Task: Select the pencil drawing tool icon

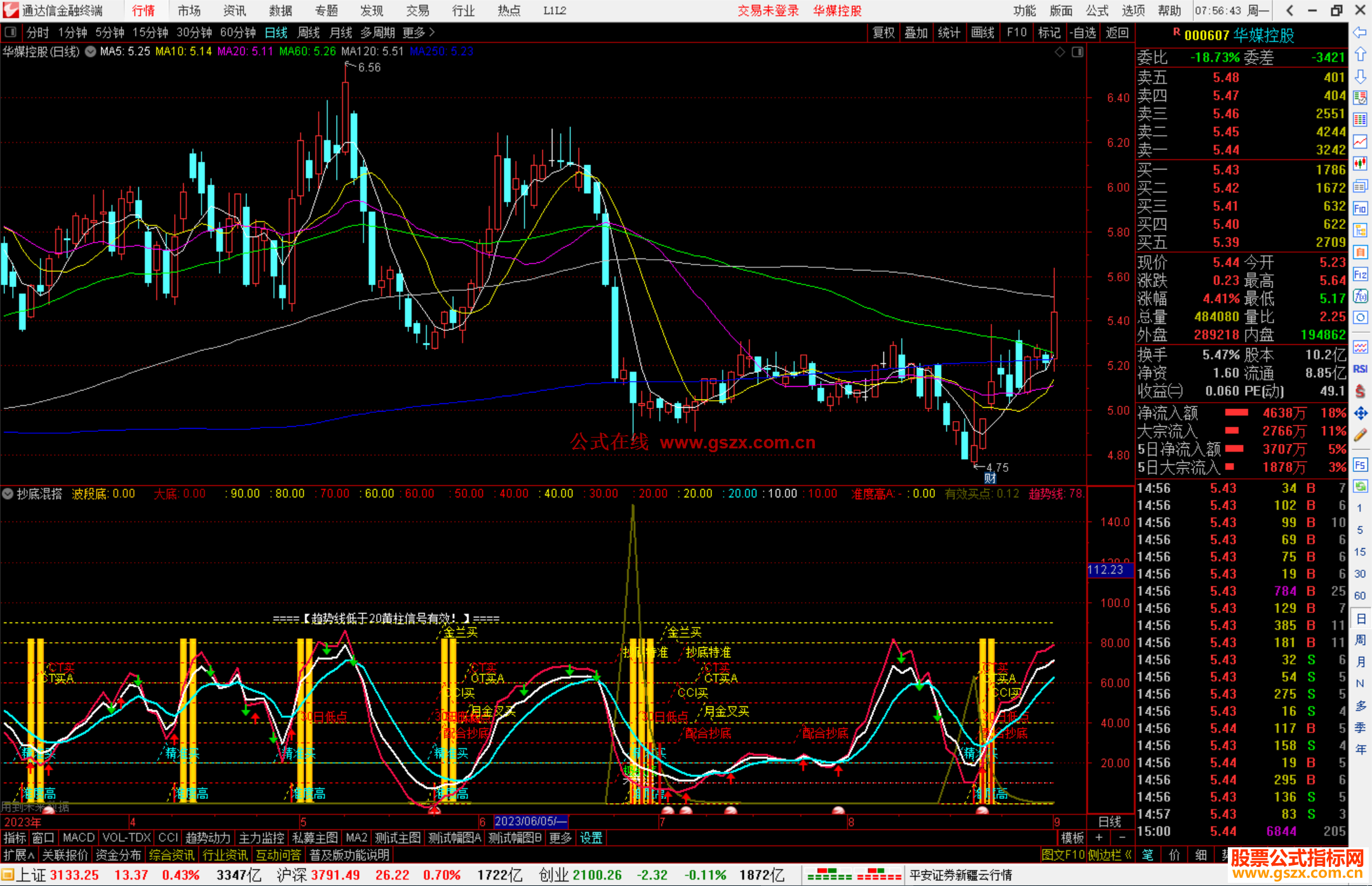Action: 1360,436
